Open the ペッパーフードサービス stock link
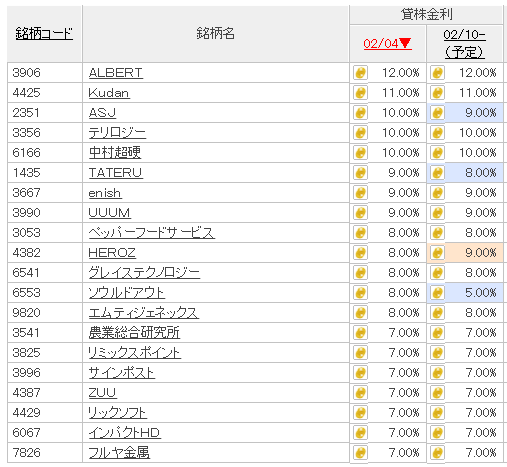 point(152,233)
